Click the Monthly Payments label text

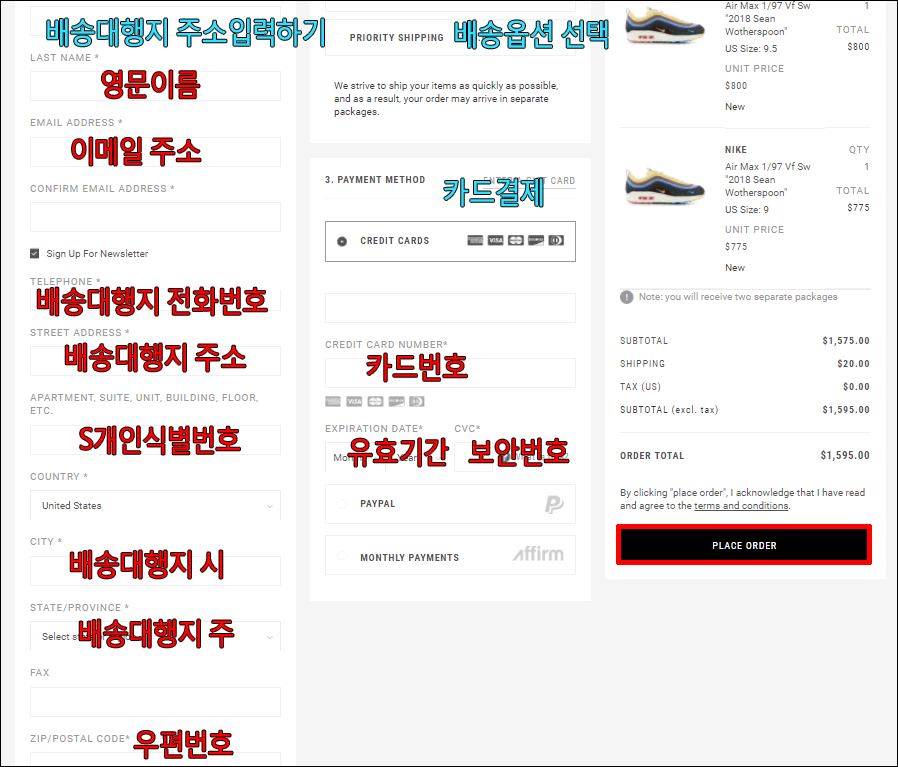pos(409,557)
